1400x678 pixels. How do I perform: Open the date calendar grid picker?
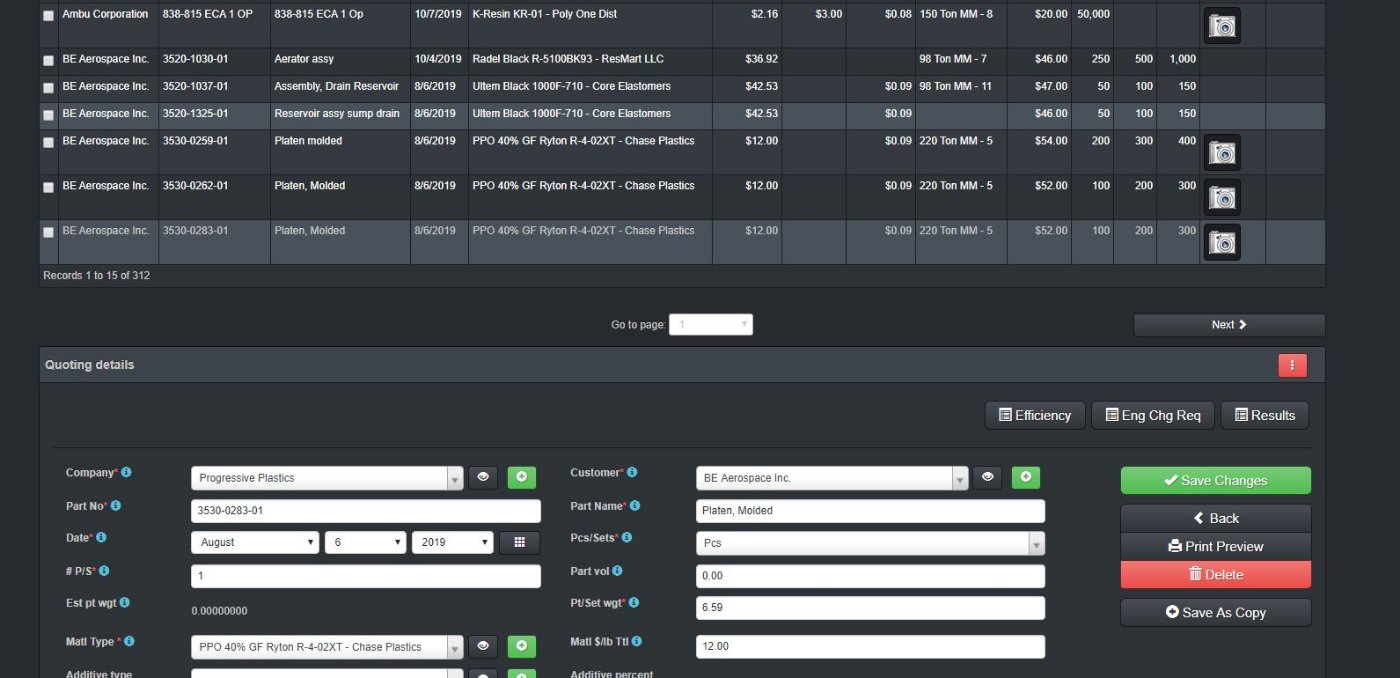click(x=520, y=542)
